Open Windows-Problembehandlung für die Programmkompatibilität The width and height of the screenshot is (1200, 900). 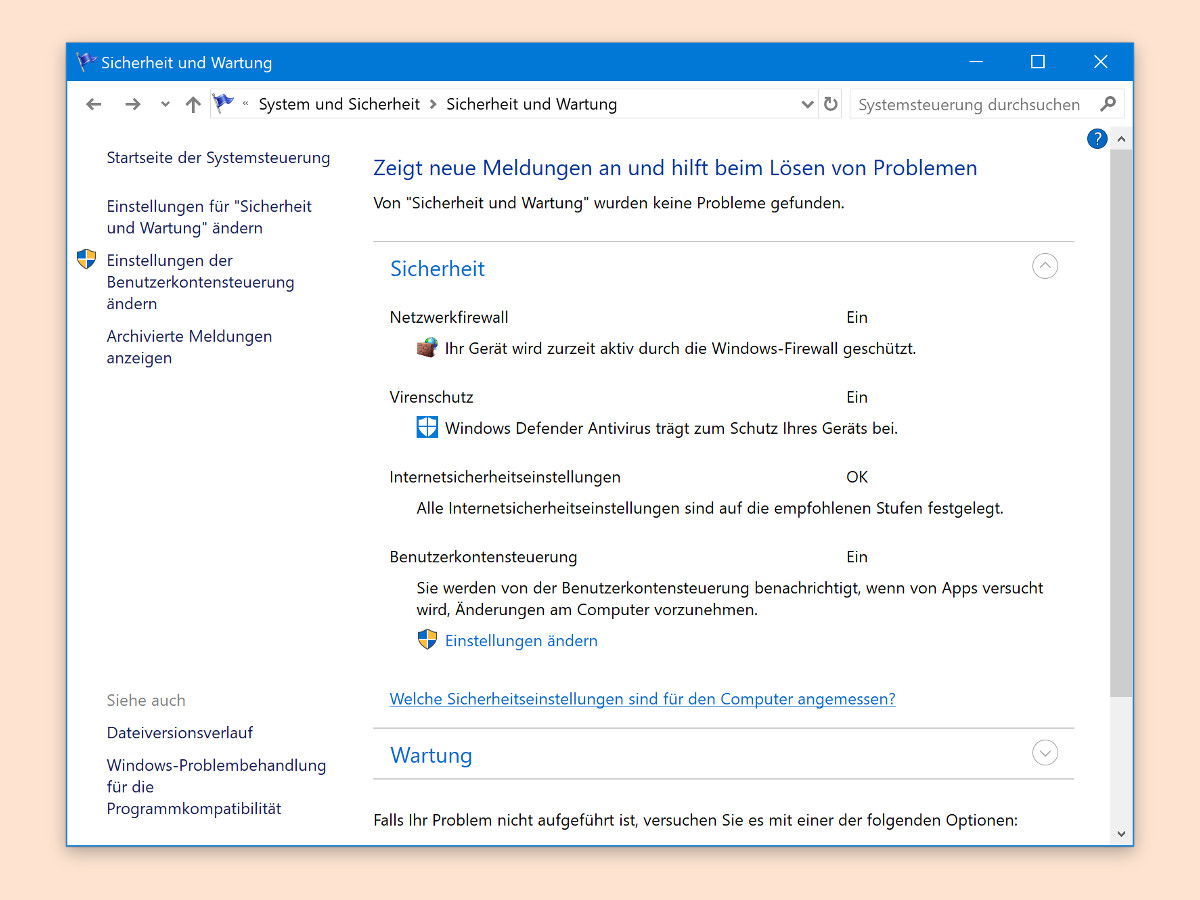216,787
